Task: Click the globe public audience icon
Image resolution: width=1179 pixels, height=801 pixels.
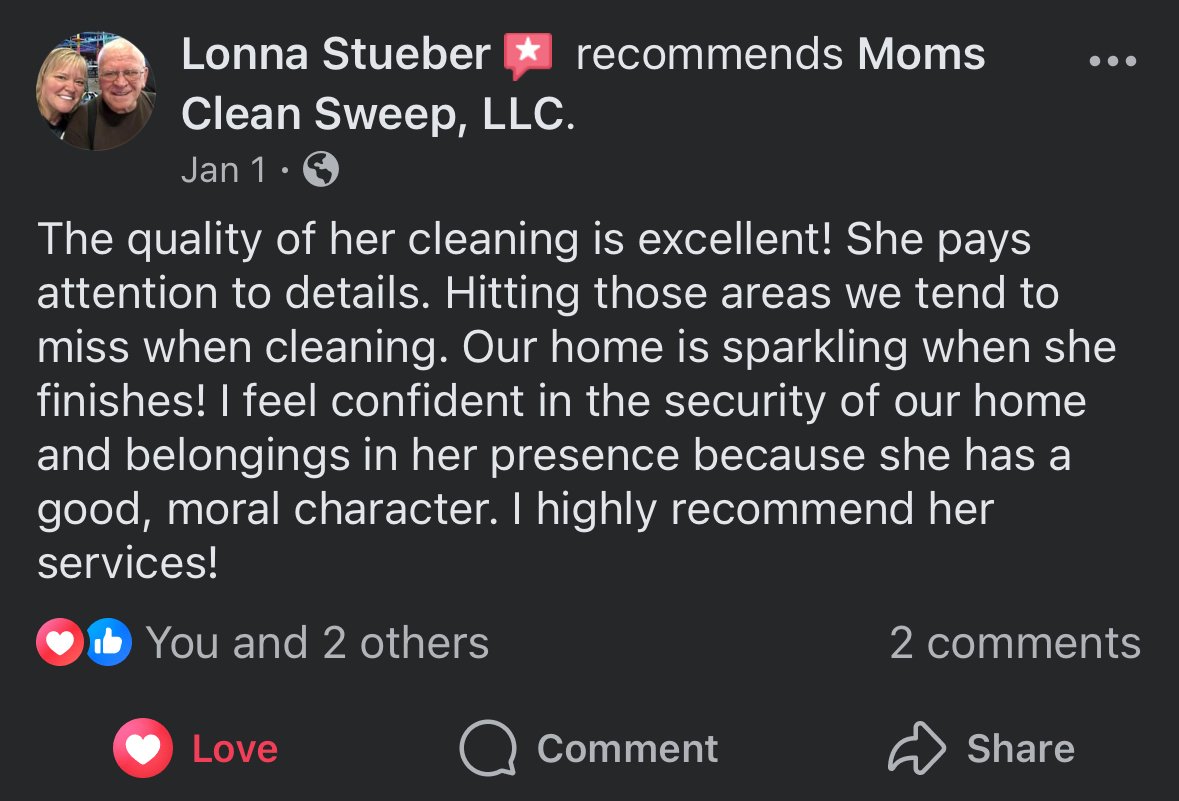Action: (x=321, y=170)
